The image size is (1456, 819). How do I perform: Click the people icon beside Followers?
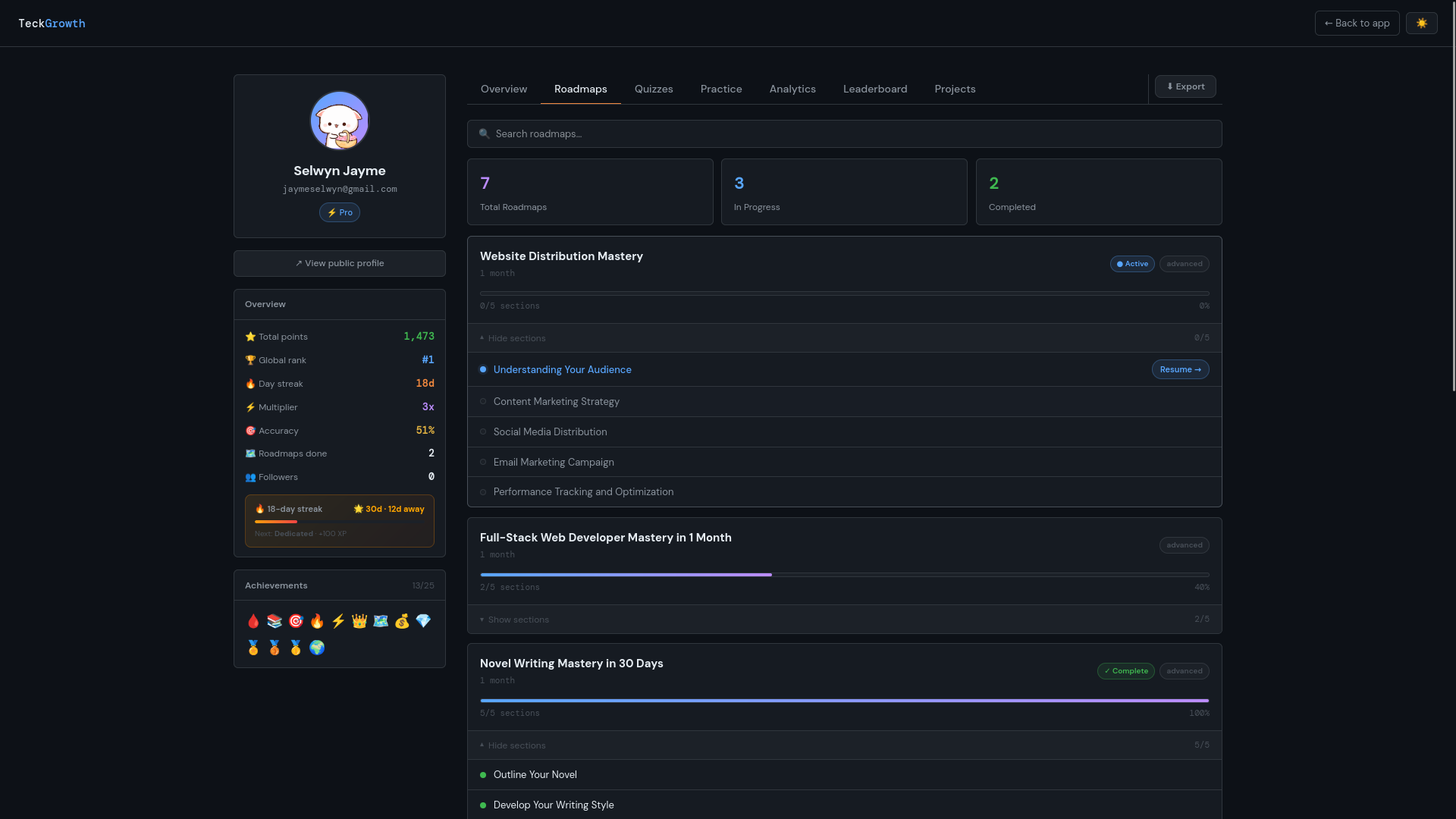point(250,477)
